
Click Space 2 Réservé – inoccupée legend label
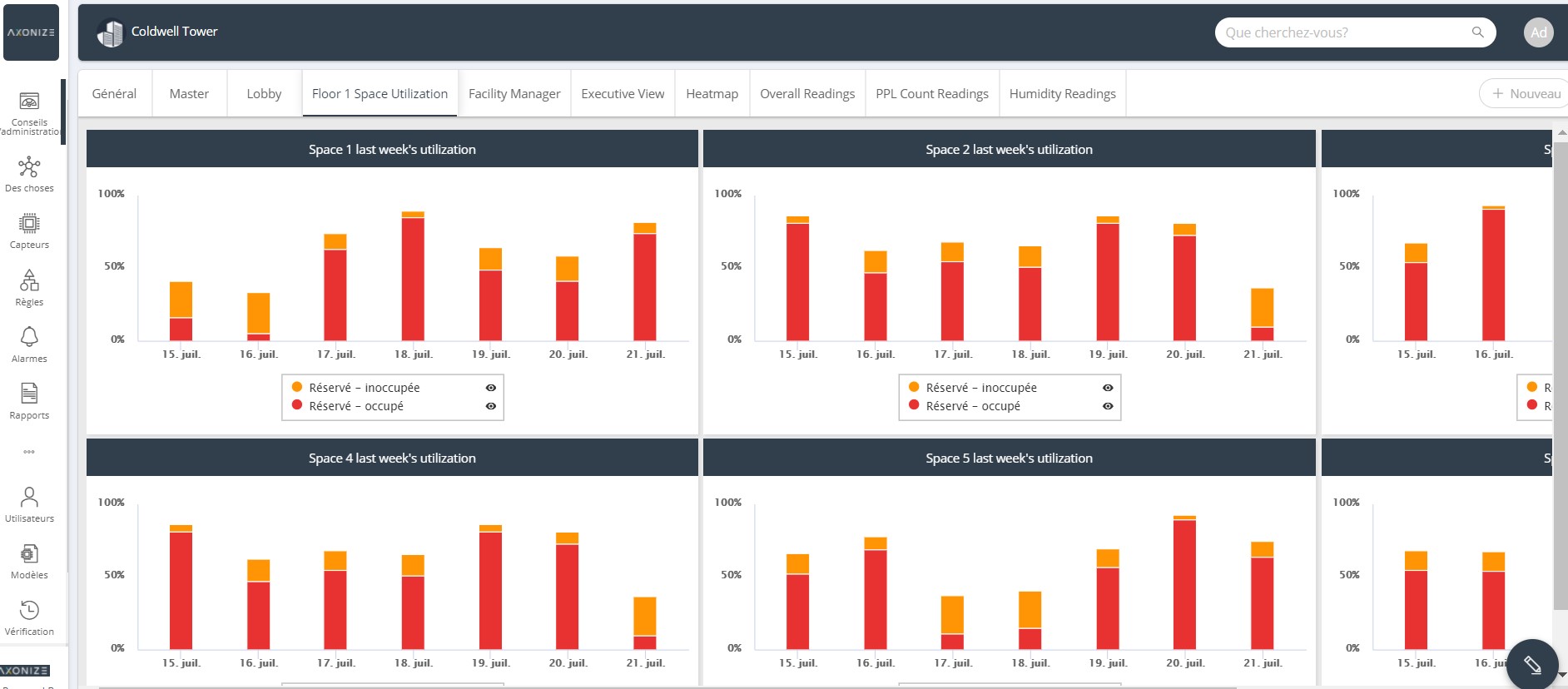click(x=981, y=388)
